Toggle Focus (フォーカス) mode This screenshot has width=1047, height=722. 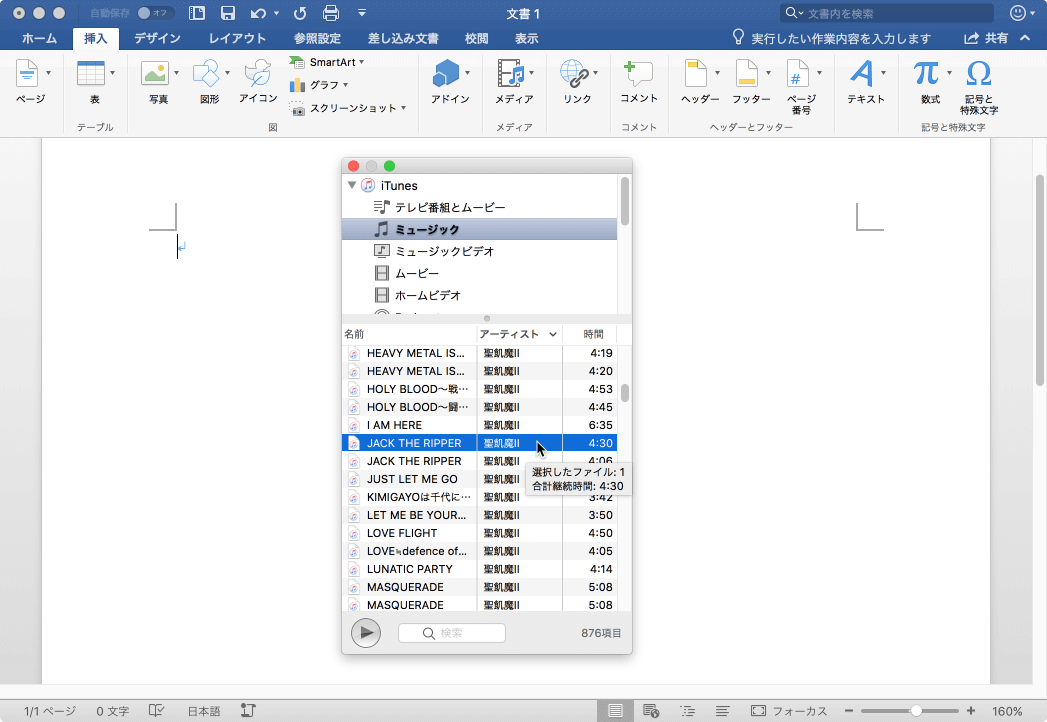click(x=789, y=711)
